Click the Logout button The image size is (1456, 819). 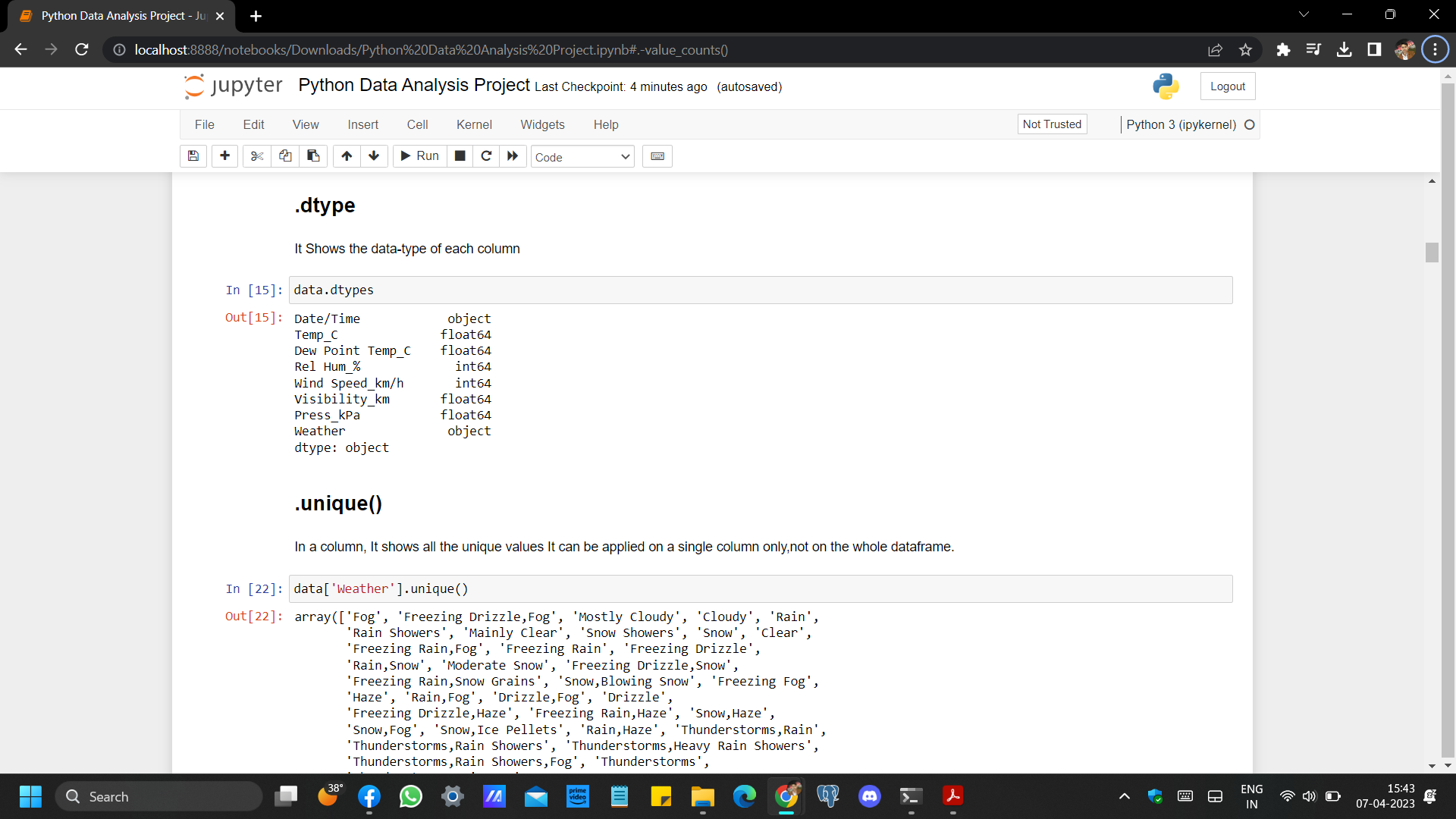(x=1227, y=86)
